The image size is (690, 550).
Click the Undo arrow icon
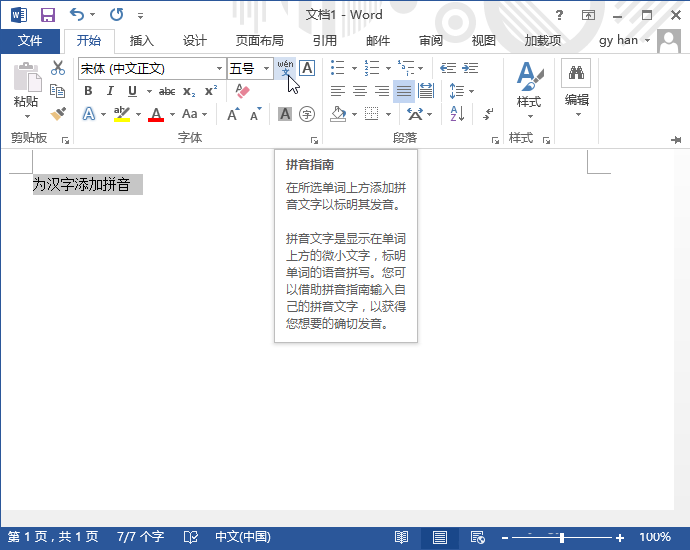point(77,15)
